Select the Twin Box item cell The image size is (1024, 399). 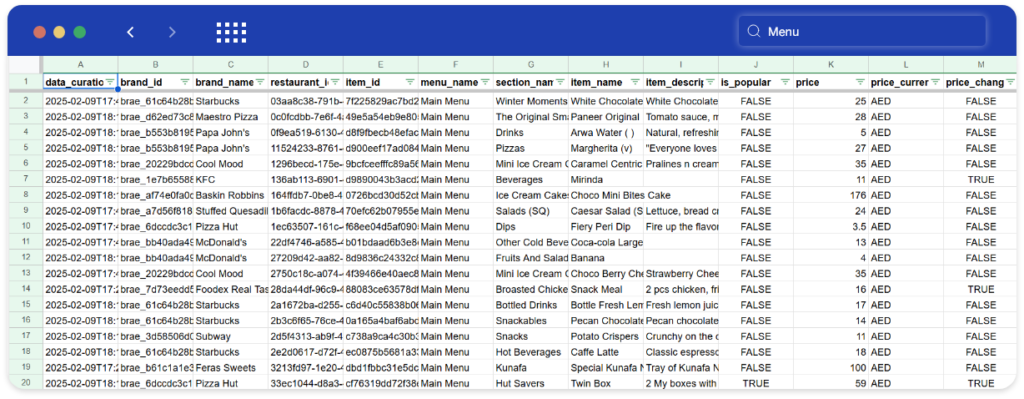pos(606,383)
